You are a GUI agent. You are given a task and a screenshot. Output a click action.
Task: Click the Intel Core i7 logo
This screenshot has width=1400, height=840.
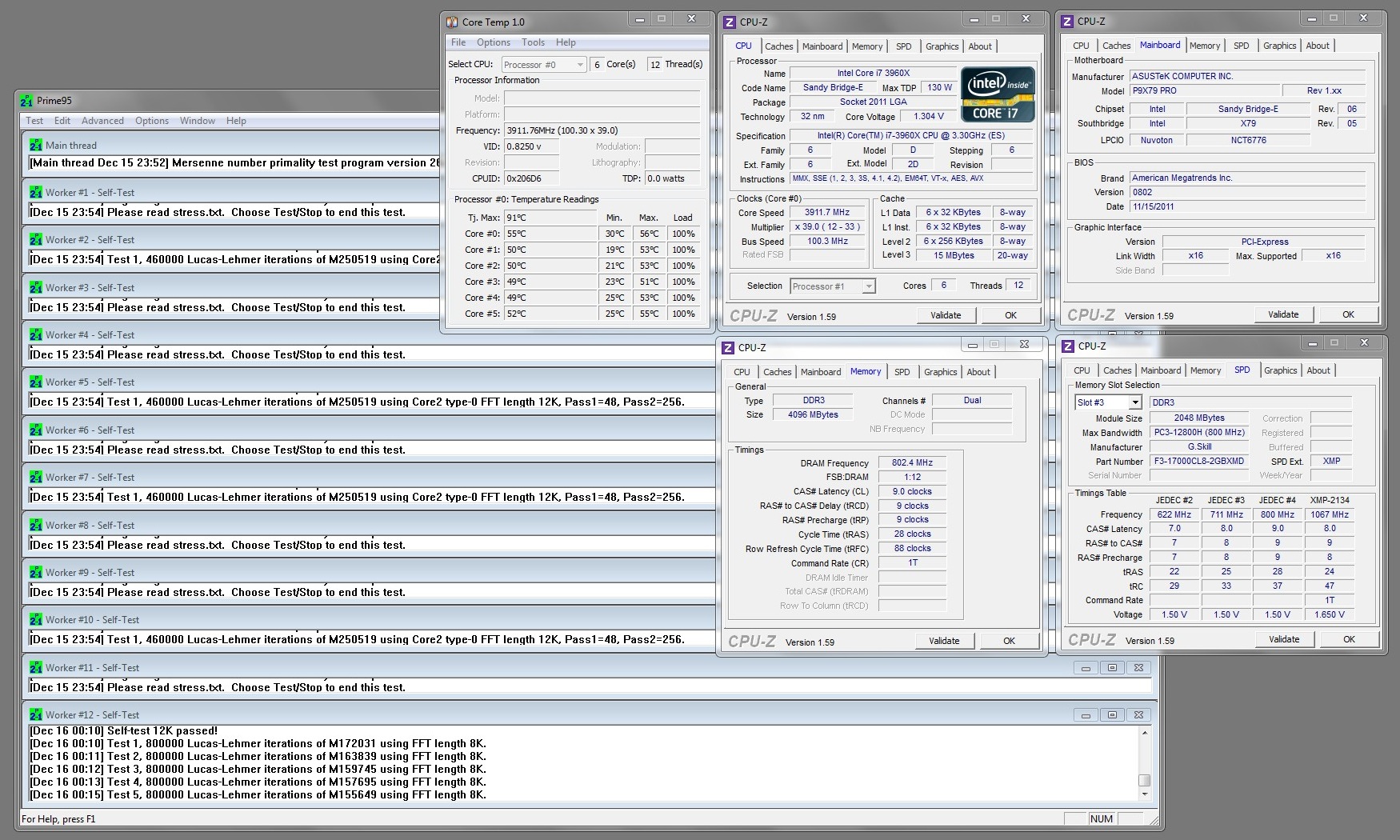(998, 94)
